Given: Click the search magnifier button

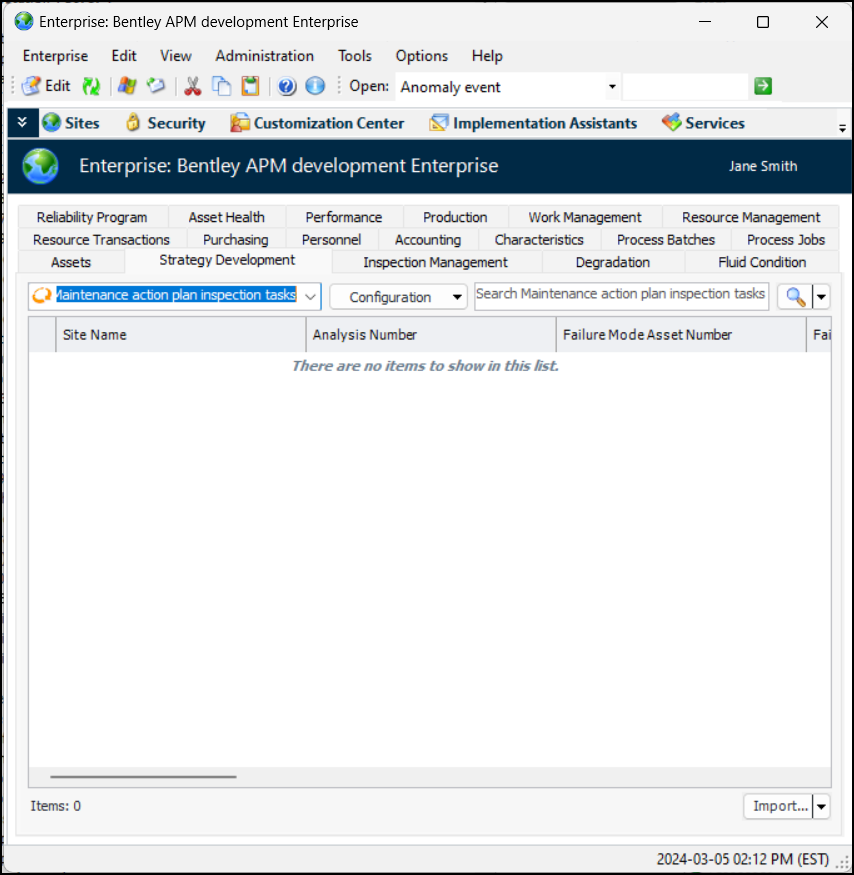Looking at the screenshot, I should click(795, 297).
